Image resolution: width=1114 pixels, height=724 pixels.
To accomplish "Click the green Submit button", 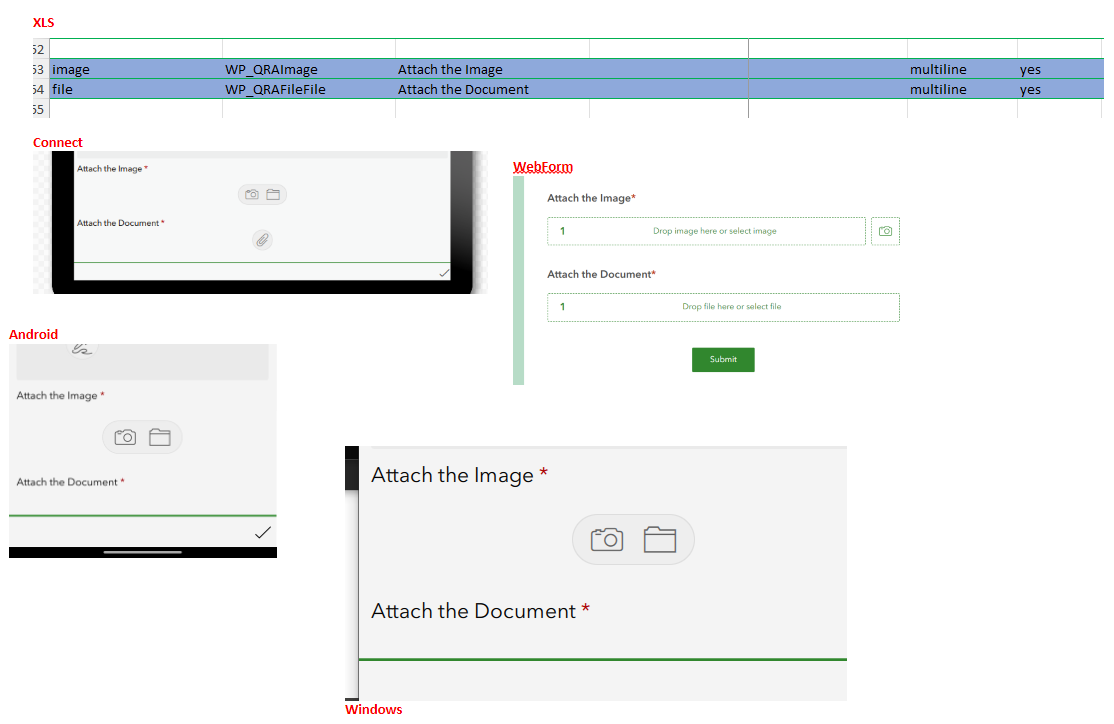I will coord(723,360).
